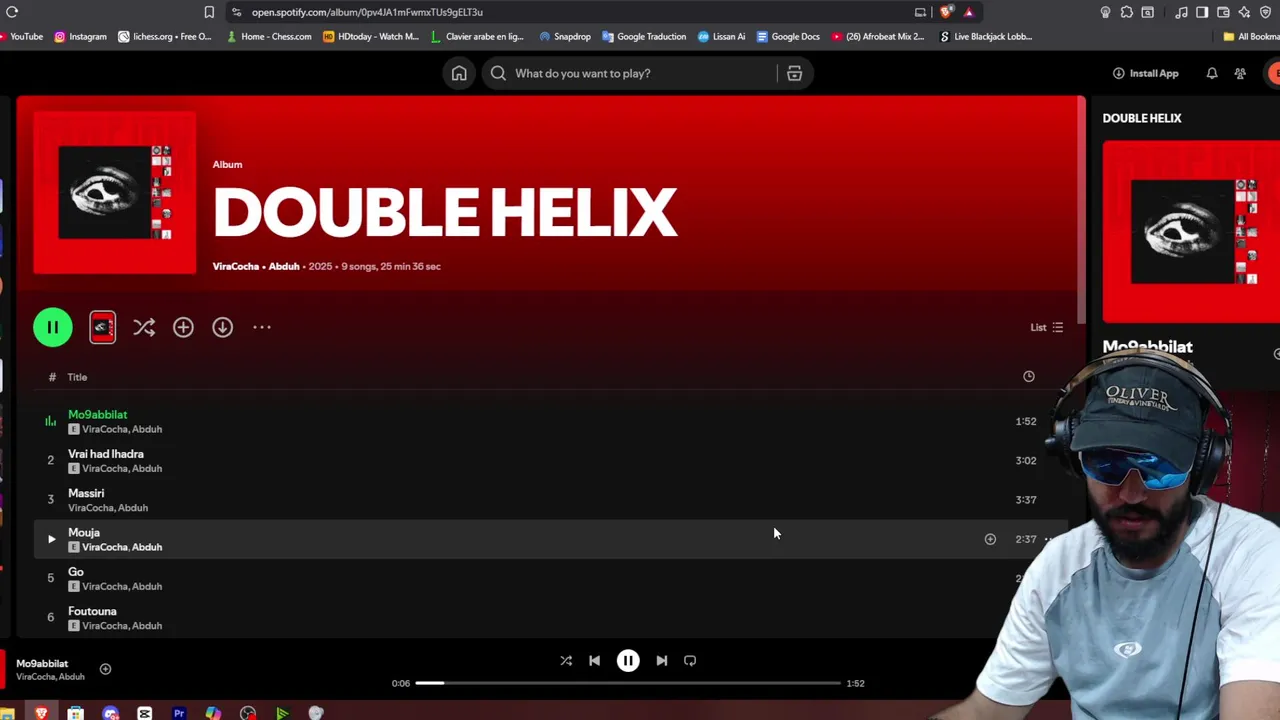Open Mo9abbilat title in the player bar

point(42,663)
